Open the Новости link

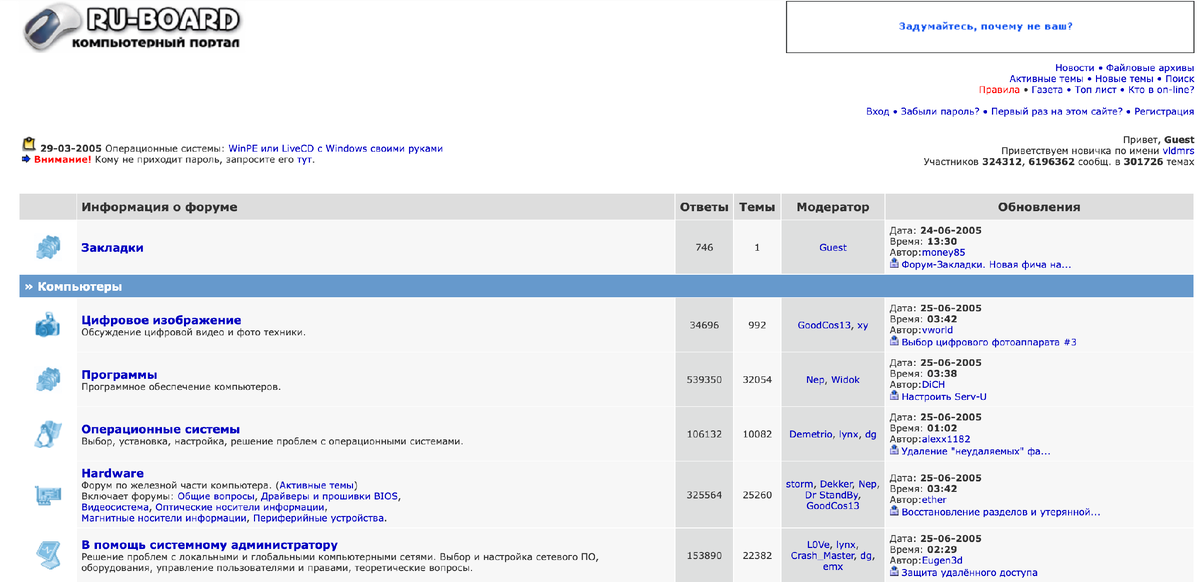[x=1074, y=67]
